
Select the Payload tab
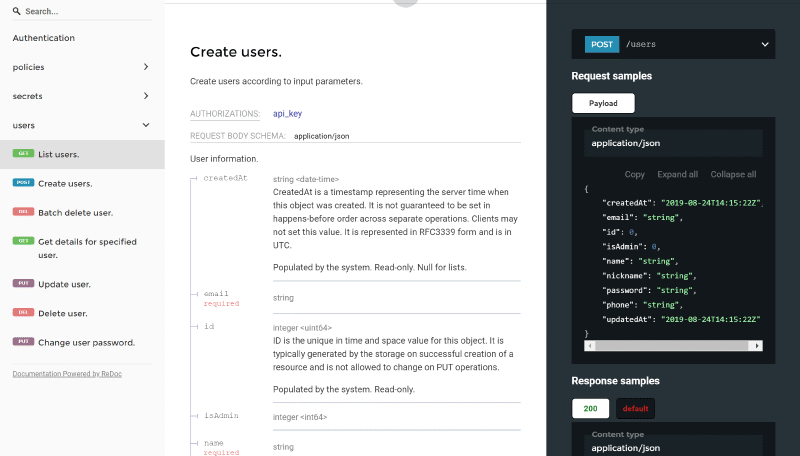[603, 103]
